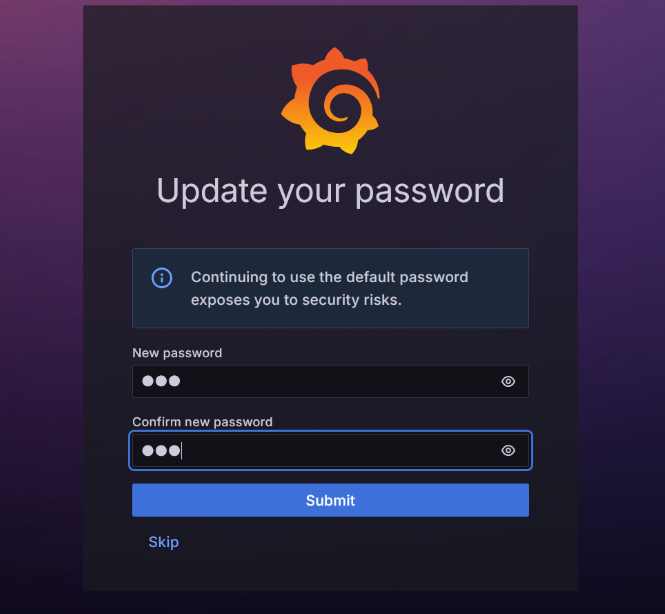Click the "exposes you to security risks" text line
The width and height of the screenshot is (665, 614).
[x=296, y=300]
